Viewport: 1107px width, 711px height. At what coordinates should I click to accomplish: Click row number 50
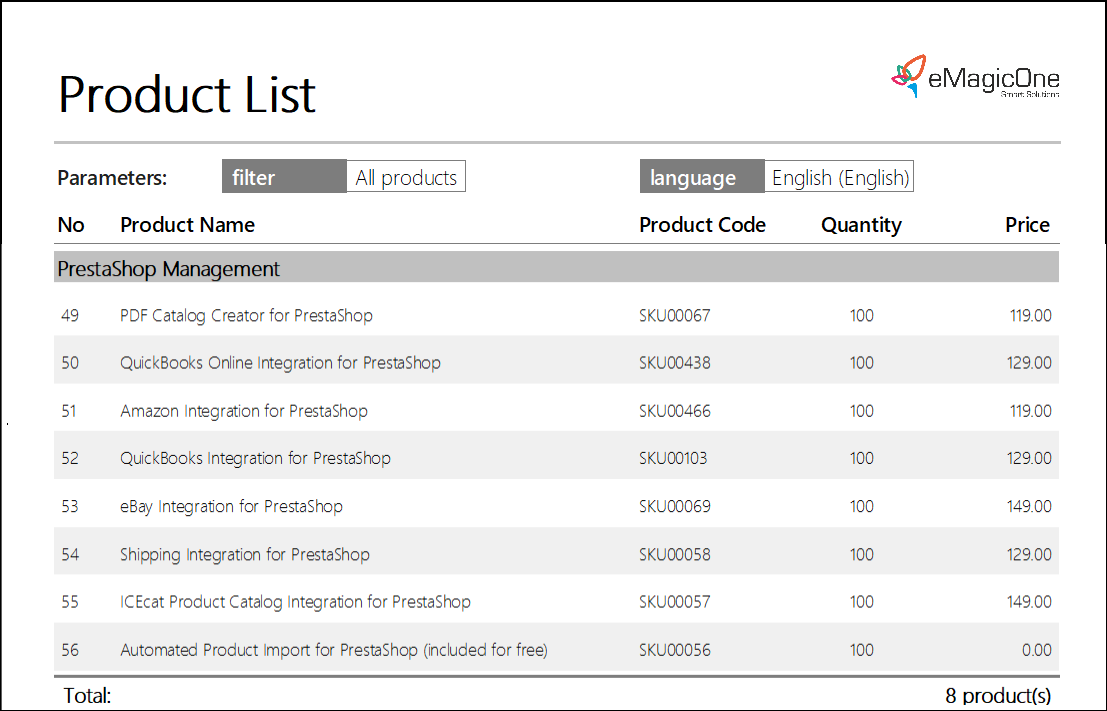(x=70, y=363)
